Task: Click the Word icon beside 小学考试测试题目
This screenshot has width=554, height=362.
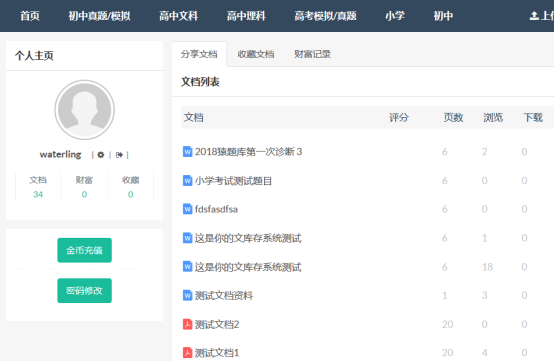Action: (x=187, y=181)
